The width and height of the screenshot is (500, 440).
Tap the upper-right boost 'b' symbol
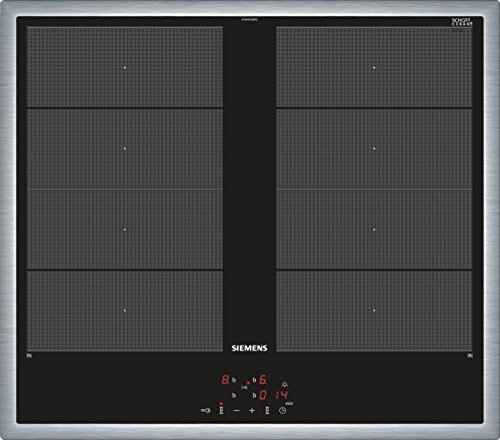pyautogui.click(x=254, y=380)
